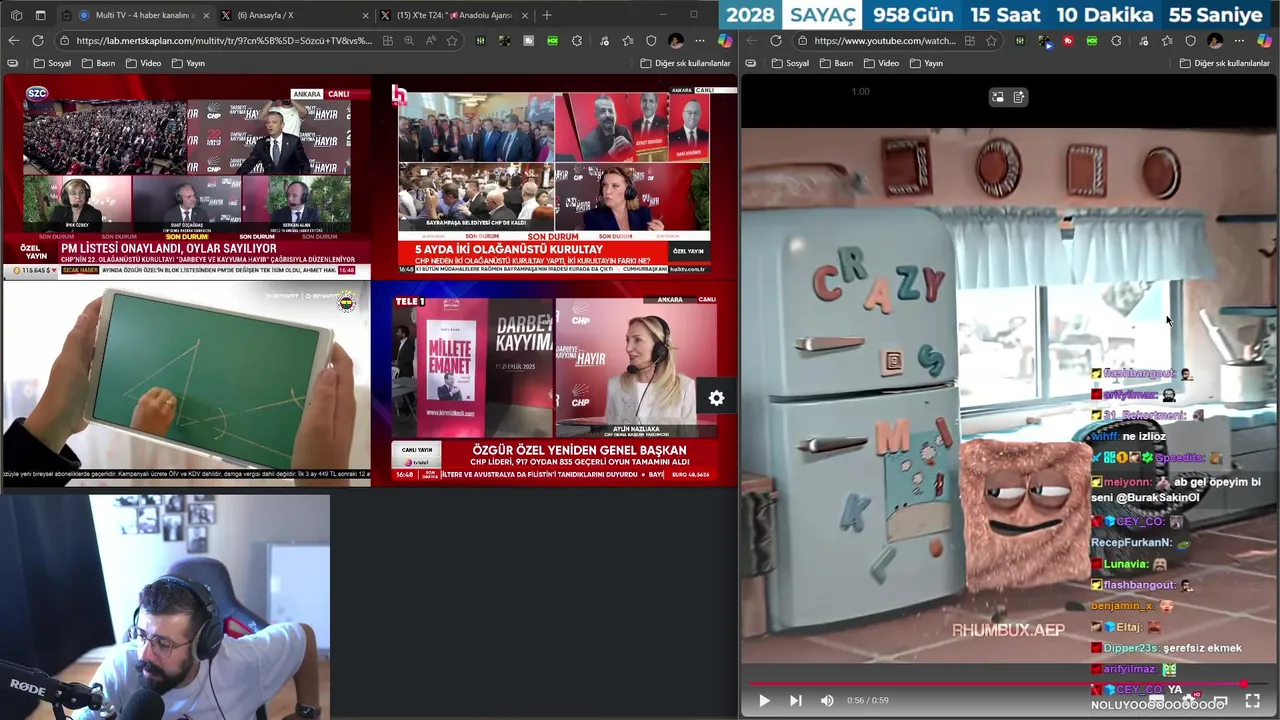Open the Extensions puzzle icon in left browser
This screenshot has height=720, width=1280.
point(577,41)
